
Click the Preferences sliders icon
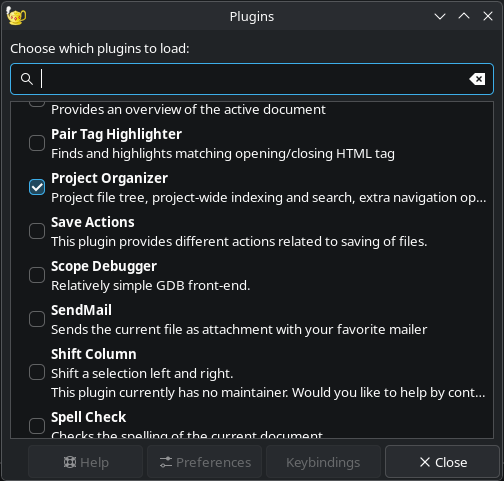(x=166, y=462)
